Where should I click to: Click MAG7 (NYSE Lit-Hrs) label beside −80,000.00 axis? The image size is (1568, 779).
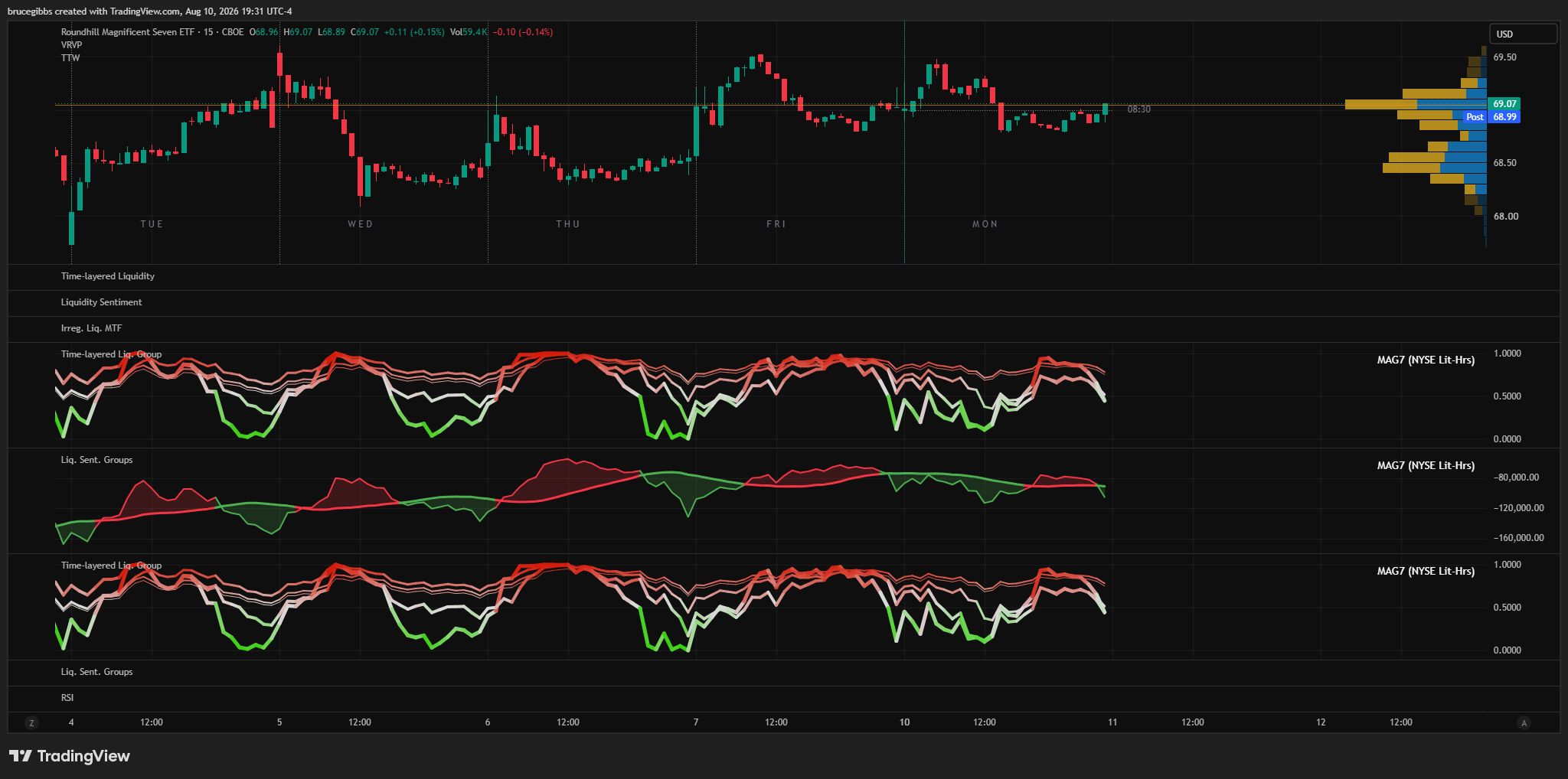coord(1426,465)
